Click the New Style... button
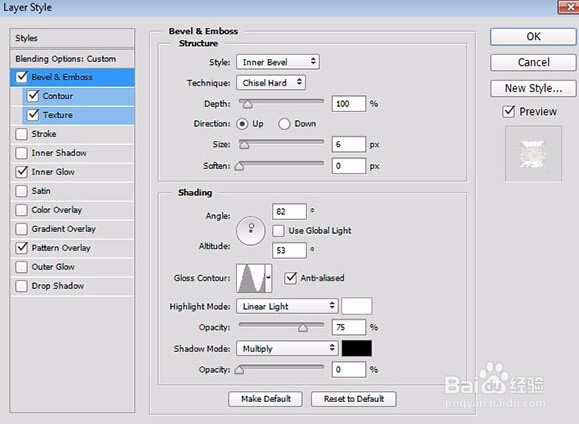Image resolution: width=579 pixels, height=424 pixels. pyautogui.click(x=533, y=88)
